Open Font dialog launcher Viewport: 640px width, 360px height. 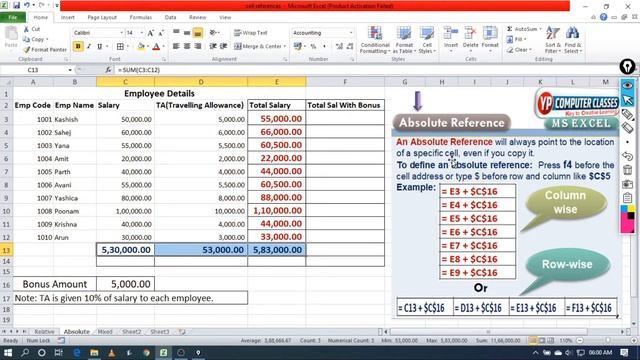click(164, 60)
